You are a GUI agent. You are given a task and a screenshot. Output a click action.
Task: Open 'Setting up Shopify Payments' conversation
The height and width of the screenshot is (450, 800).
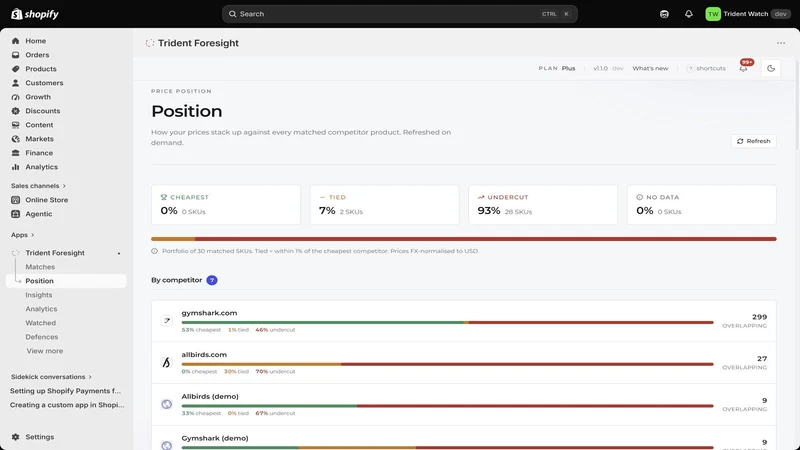[x=65, y=391]
